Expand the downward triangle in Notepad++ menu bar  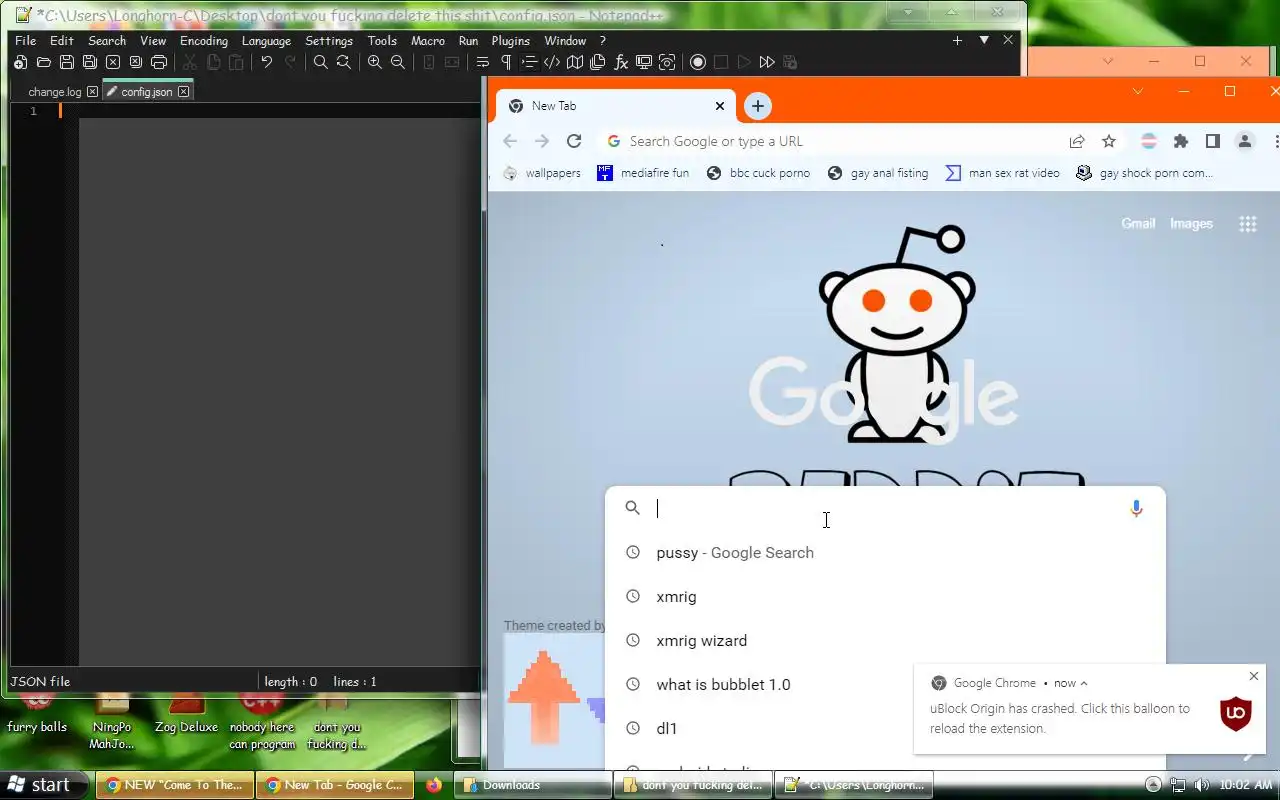[x=984, y=40]
